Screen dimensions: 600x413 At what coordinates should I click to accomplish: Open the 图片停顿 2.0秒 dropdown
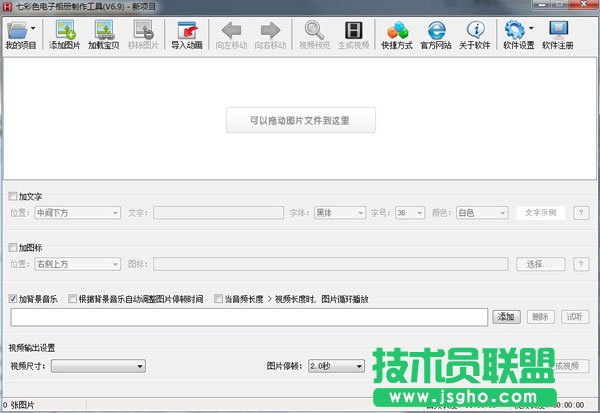click(x=335, y=366)
